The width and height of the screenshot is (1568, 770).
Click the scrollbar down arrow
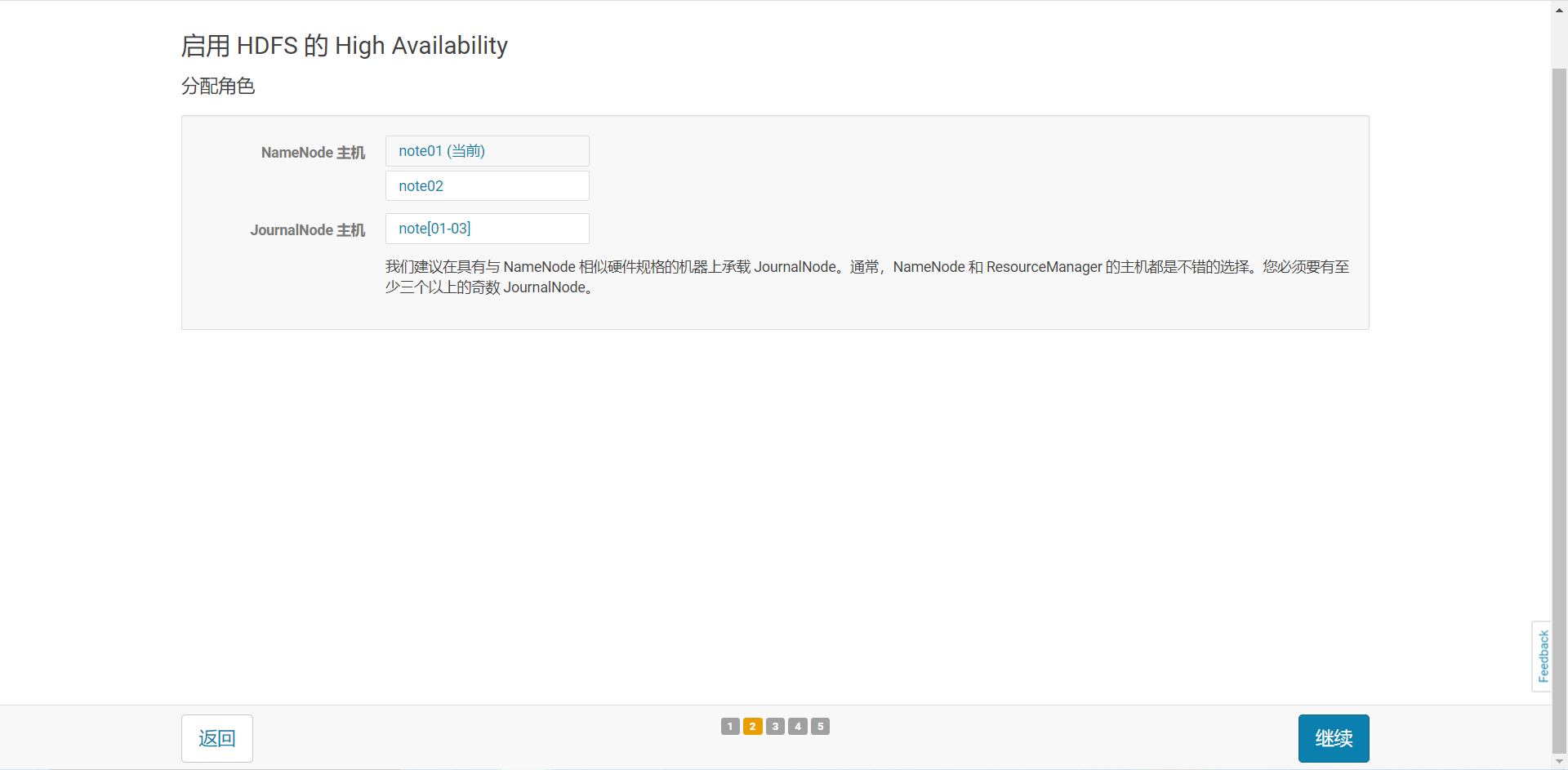click(x=1558, y=761)
